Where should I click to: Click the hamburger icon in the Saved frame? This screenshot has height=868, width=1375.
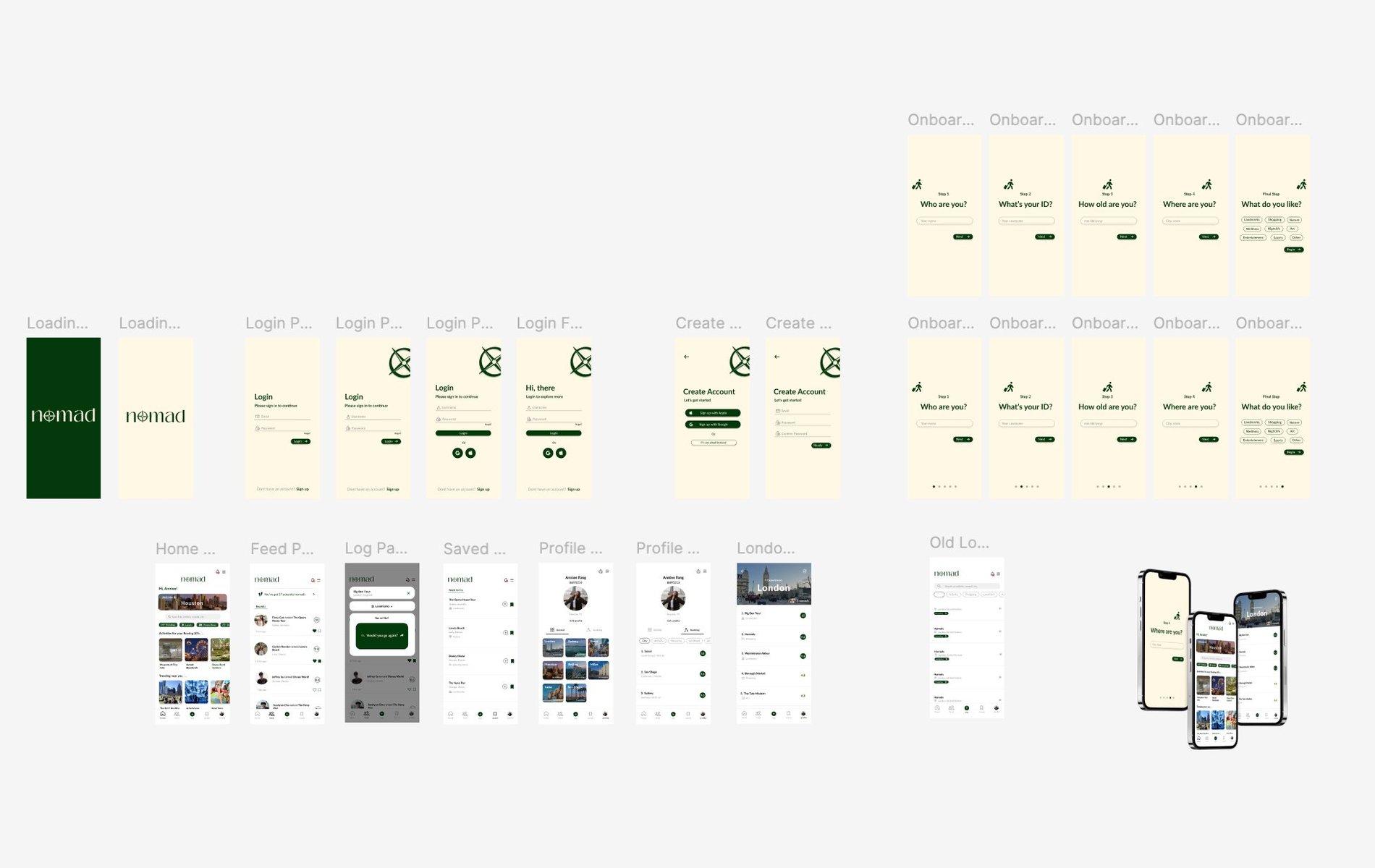point(512,580)
